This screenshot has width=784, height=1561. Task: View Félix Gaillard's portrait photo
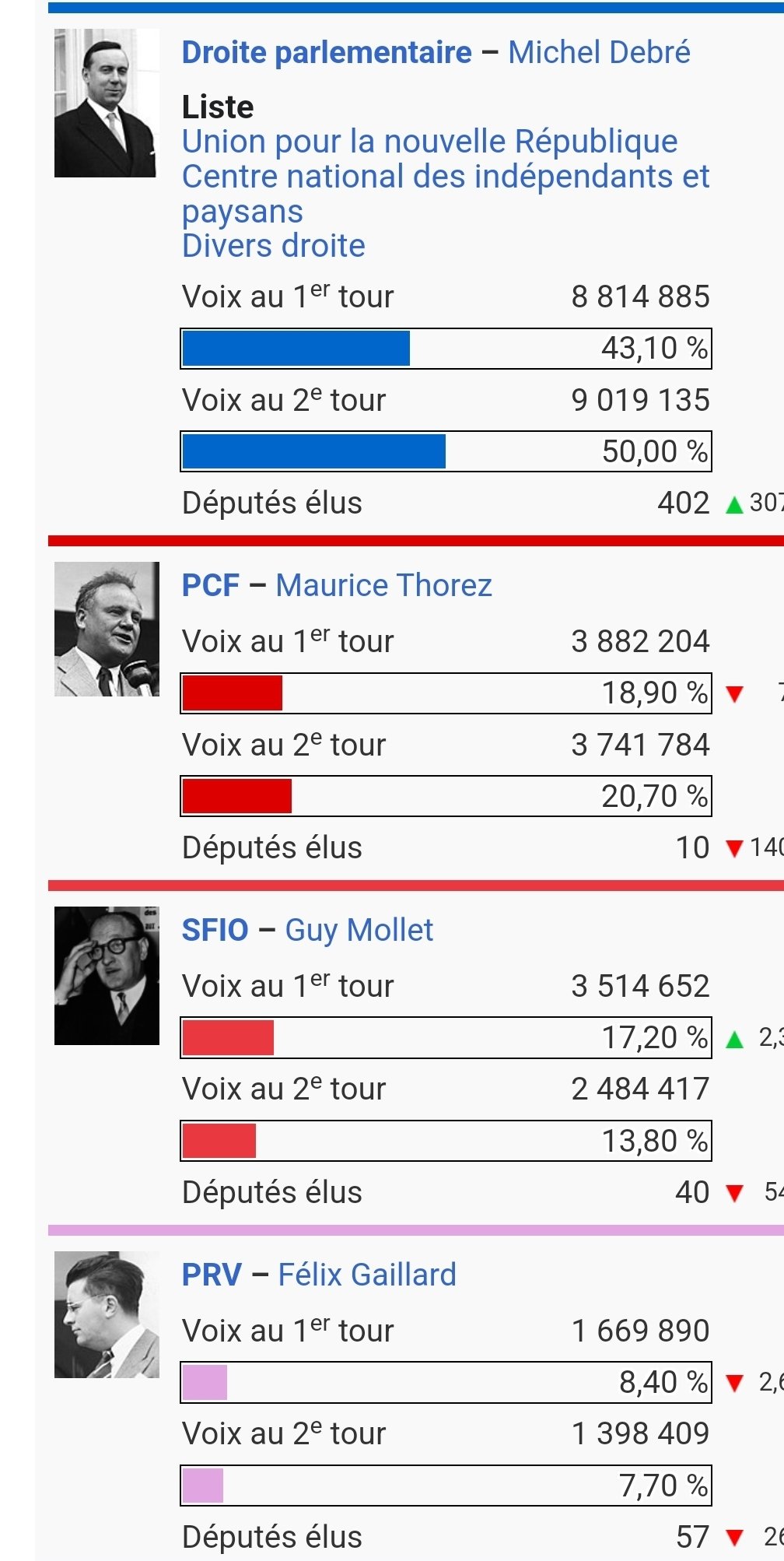click(x=107, y=1314)
